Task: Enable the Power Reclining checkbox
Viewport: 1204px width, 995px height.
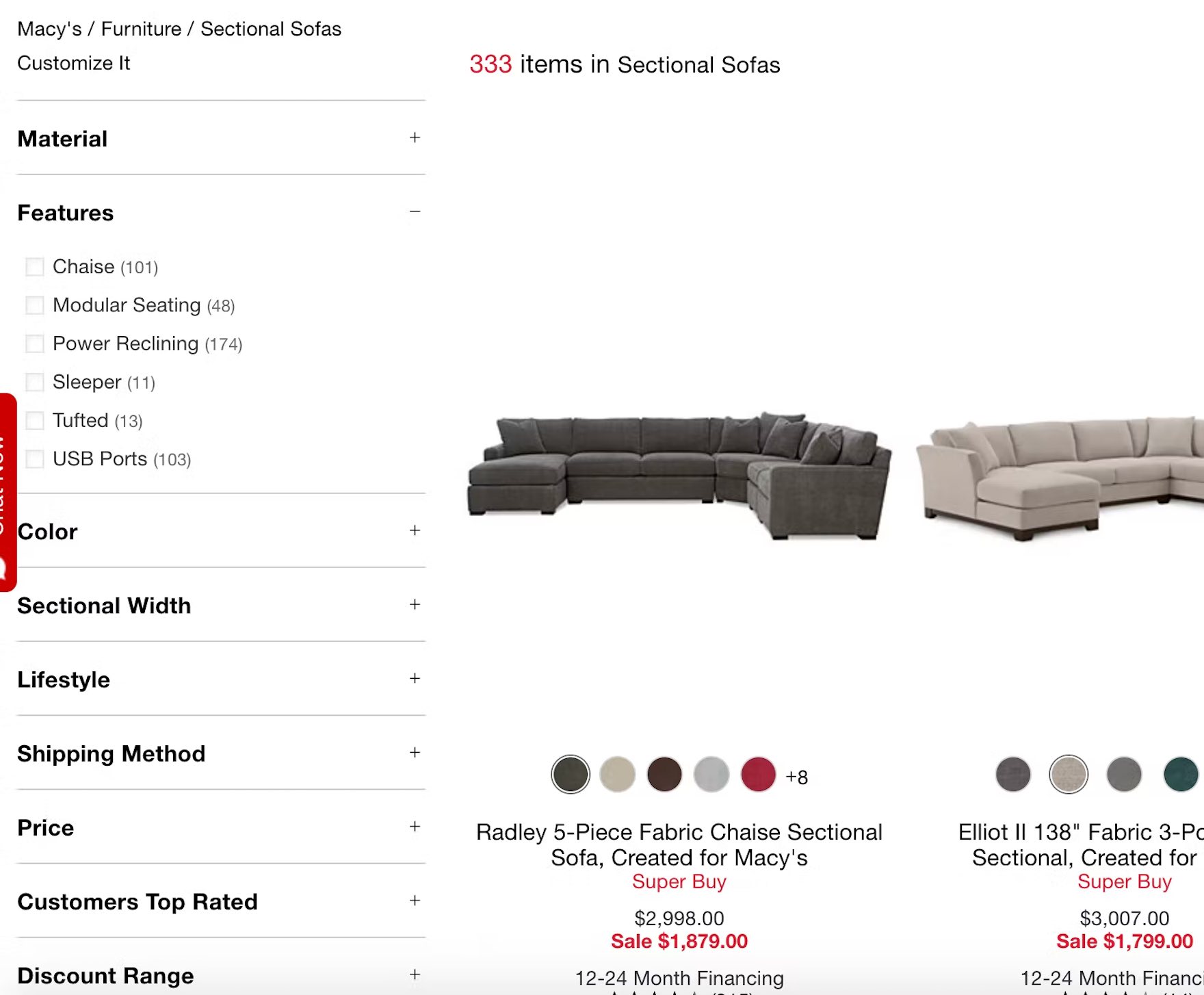Action: coord(34,343)
